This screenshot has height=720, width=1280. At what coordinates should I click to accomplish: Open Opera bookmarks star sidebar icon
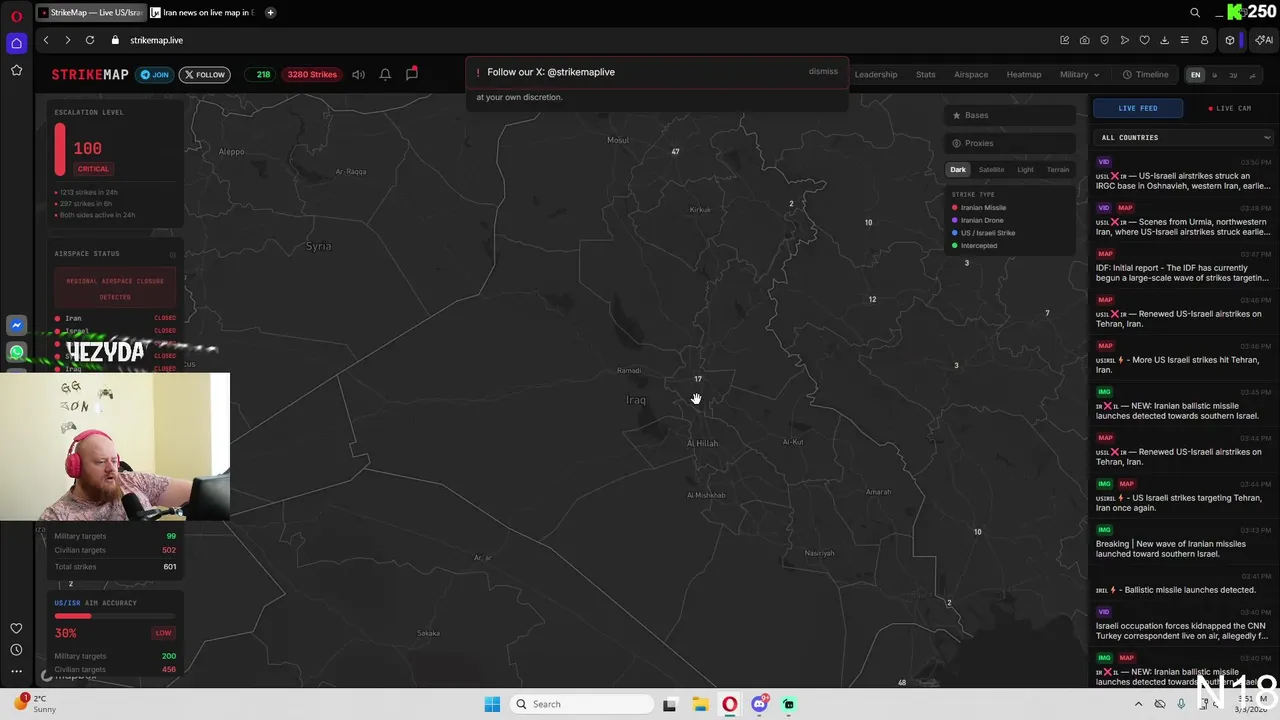(x=16, y=70)
